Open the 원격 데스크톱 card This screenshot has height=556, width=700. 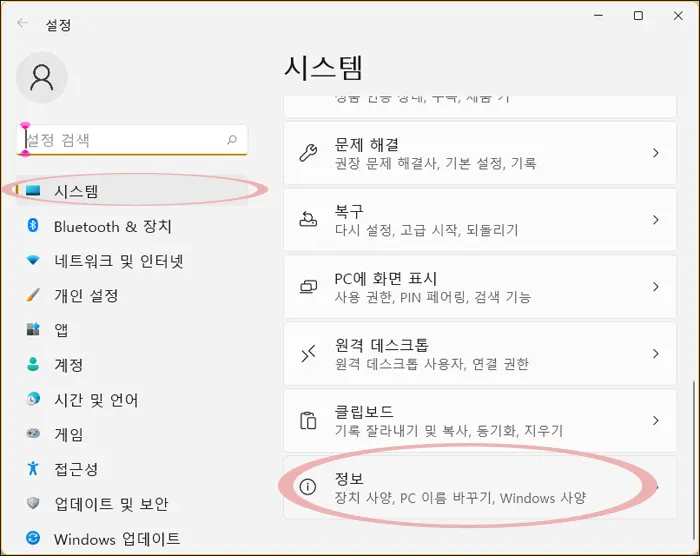[x=480, y=353]
